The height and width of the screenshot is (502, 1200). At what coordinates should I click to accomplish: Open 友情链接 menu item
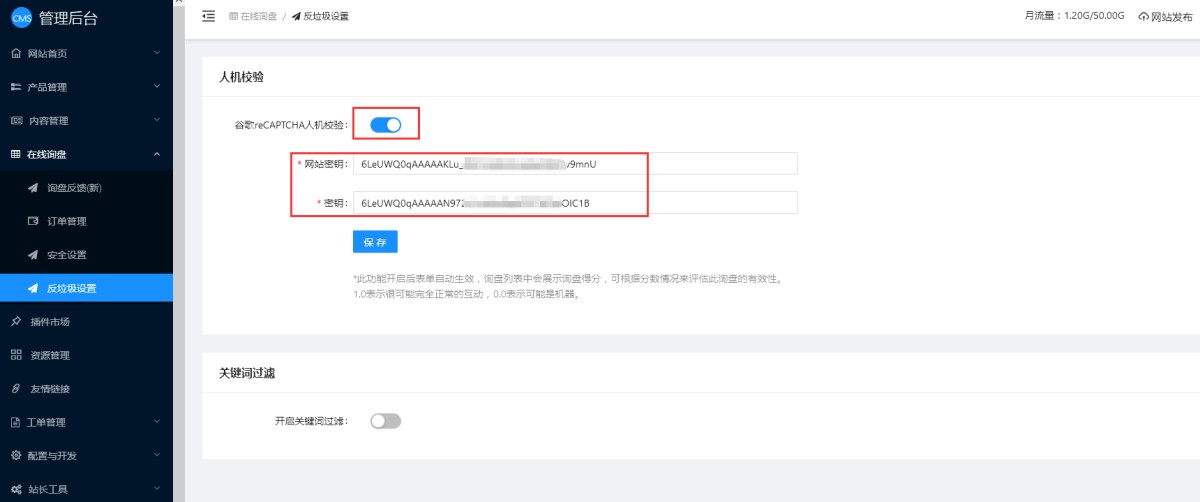click(x=86, y=388)
